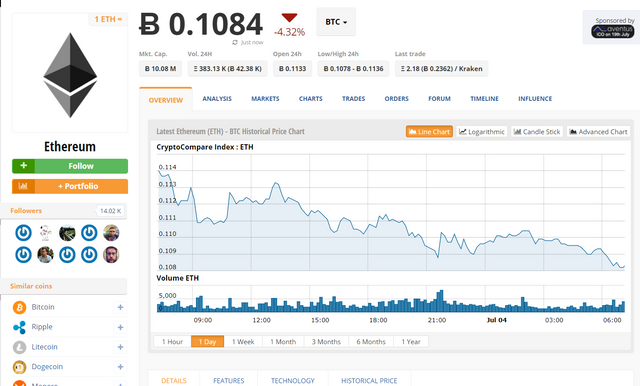The image size is (640, 386).
Task: Select the 3 Months time range
Action: coord(326,342)
